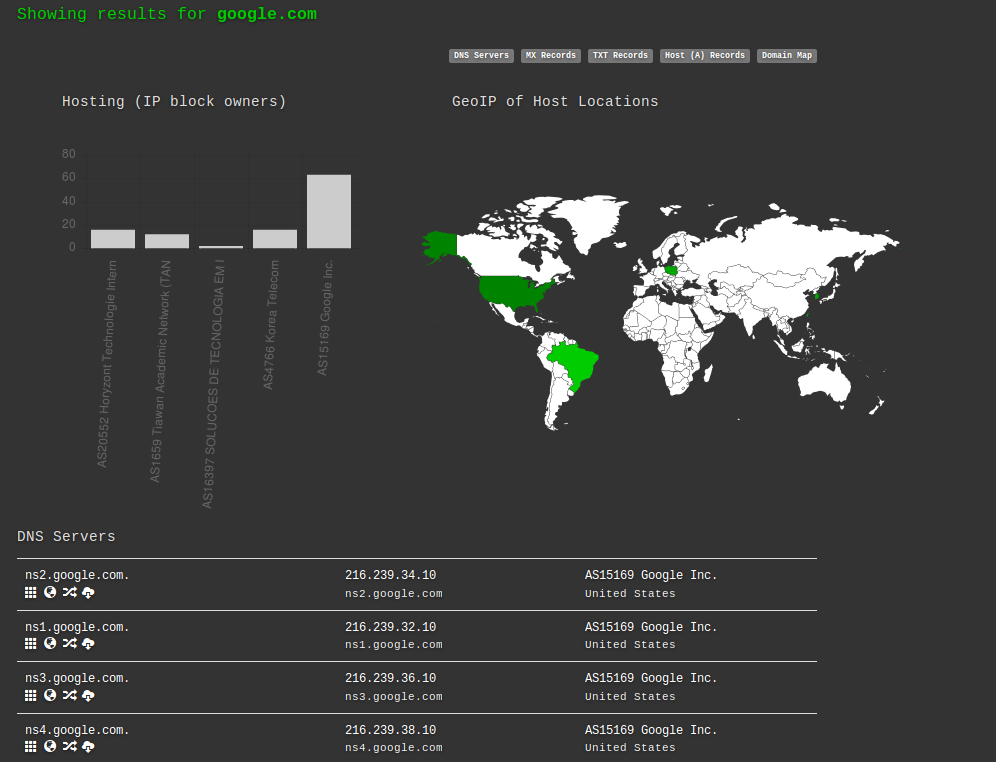Click the IP address 216.239.36.10
Viewport: 996px width, 762px height.
(x=391, y=678)
